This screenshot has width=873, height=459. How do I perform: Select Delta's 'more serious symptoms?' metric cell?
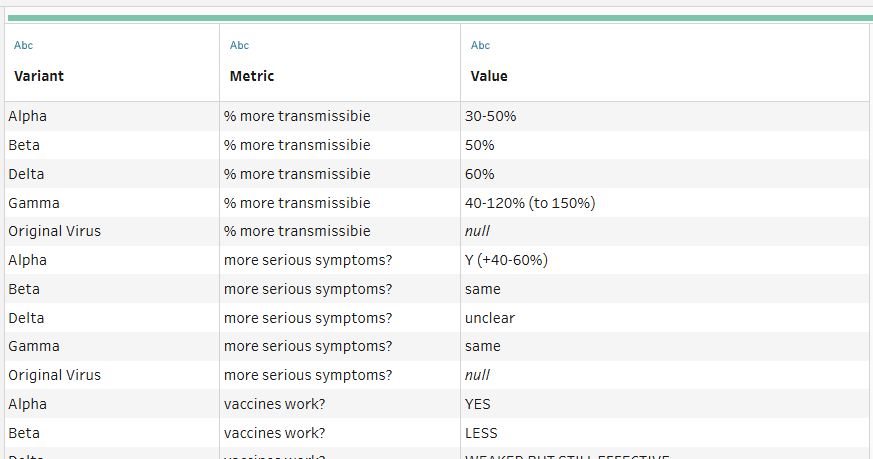[x=308, y=318]
